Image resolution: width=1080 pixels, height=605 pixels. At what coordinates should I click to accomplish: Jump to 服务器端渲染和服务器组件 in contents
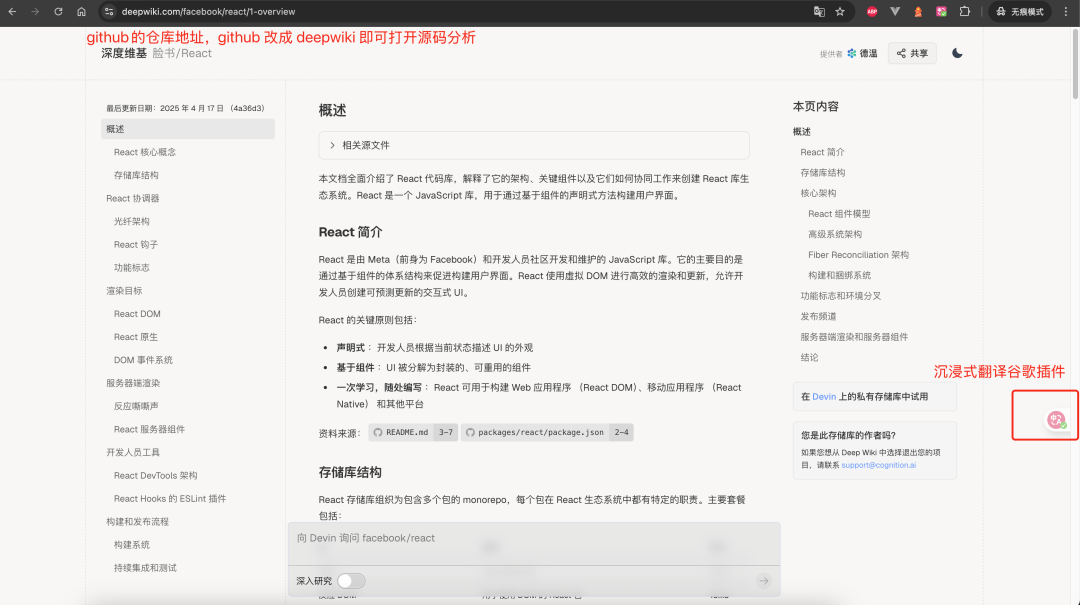tap(854, 337)
